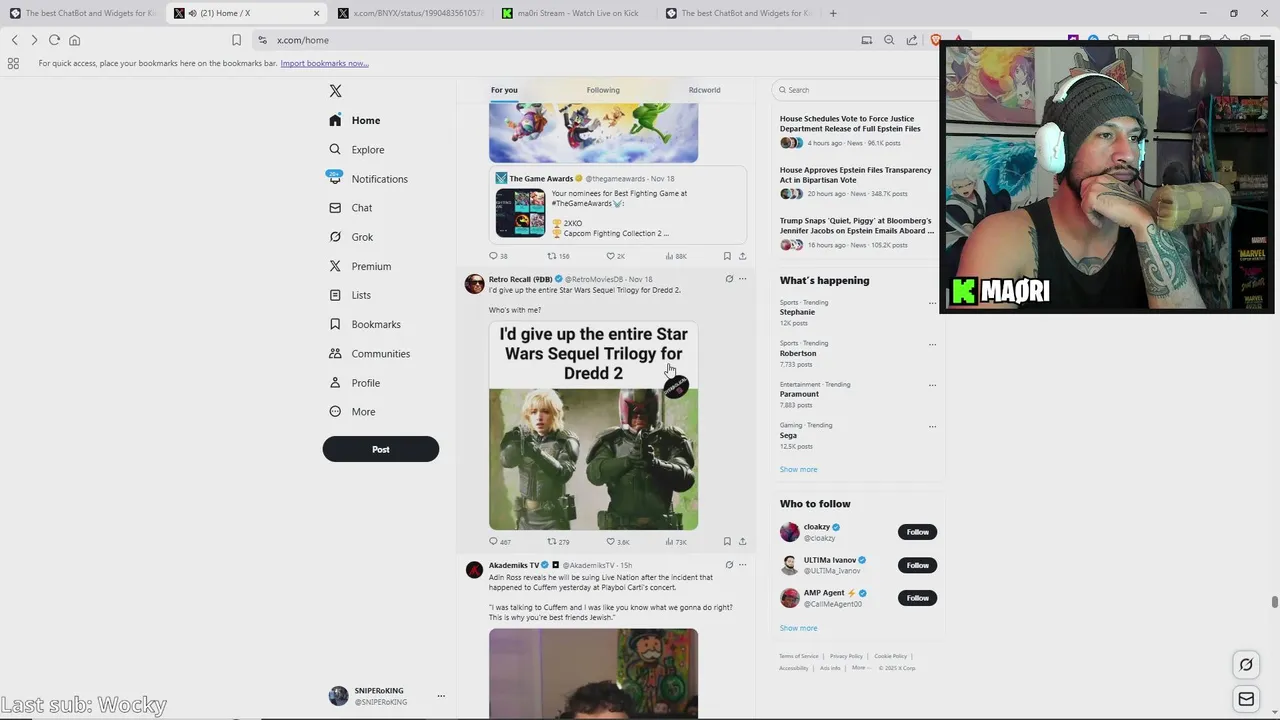
Task: Reply to the Retro Recall post
Action: click(x=499, y=542)
